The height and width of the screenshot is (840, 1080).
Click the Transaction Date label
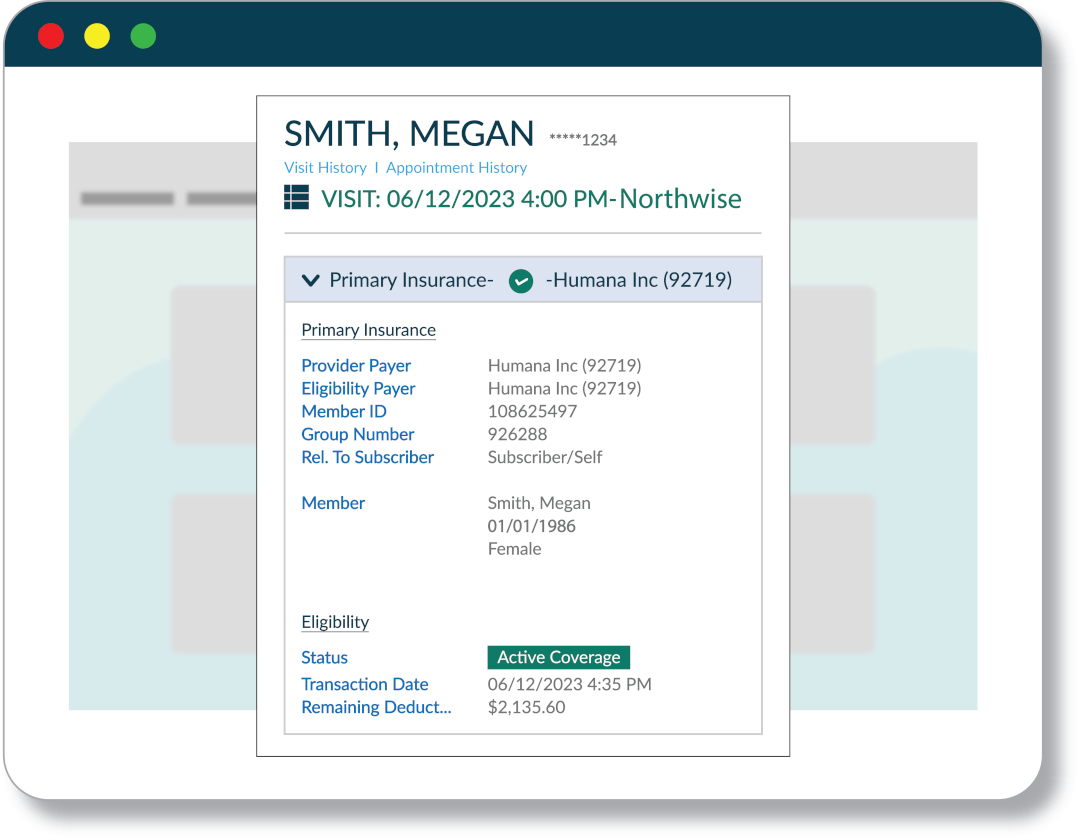coord(365,685)
